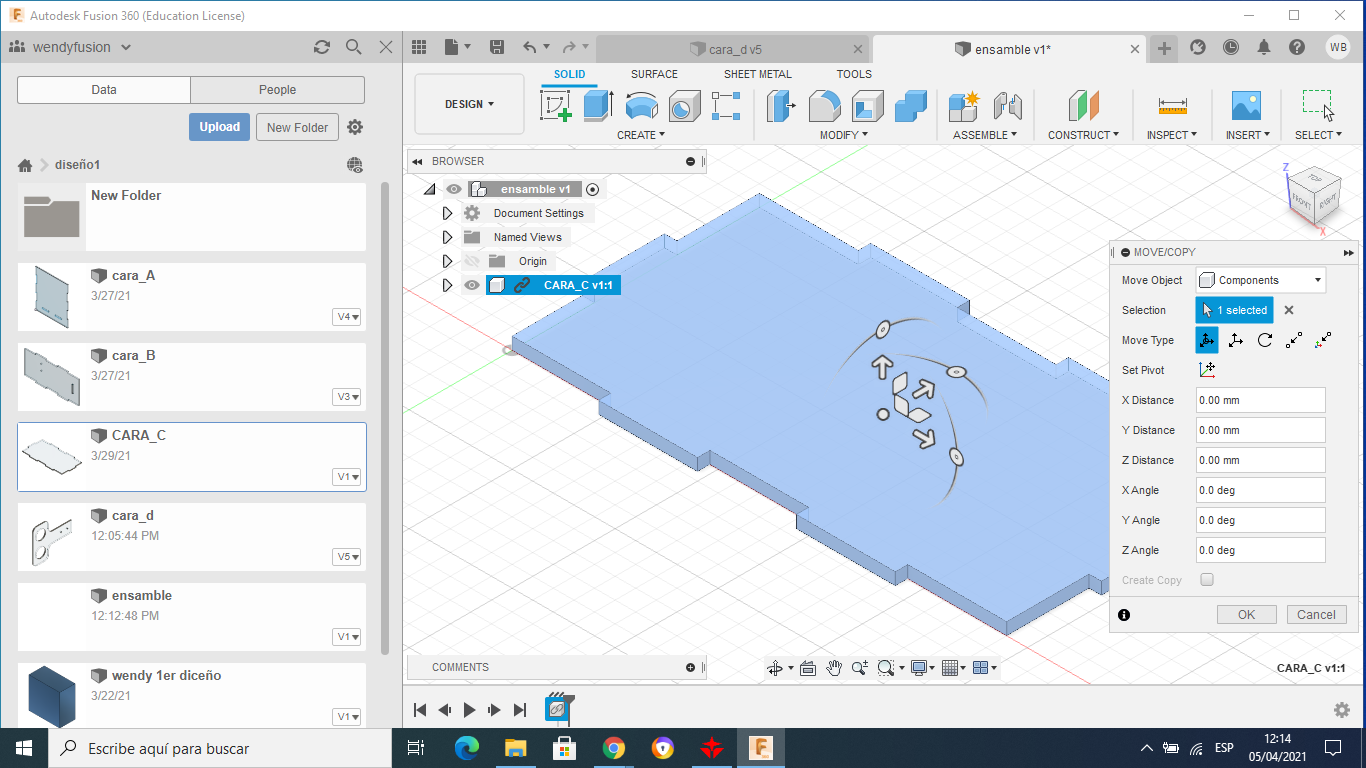The width and height of the screenshot is (1366, 768).
Task: Select the Data tab
Action: click(x=104, y=90)
